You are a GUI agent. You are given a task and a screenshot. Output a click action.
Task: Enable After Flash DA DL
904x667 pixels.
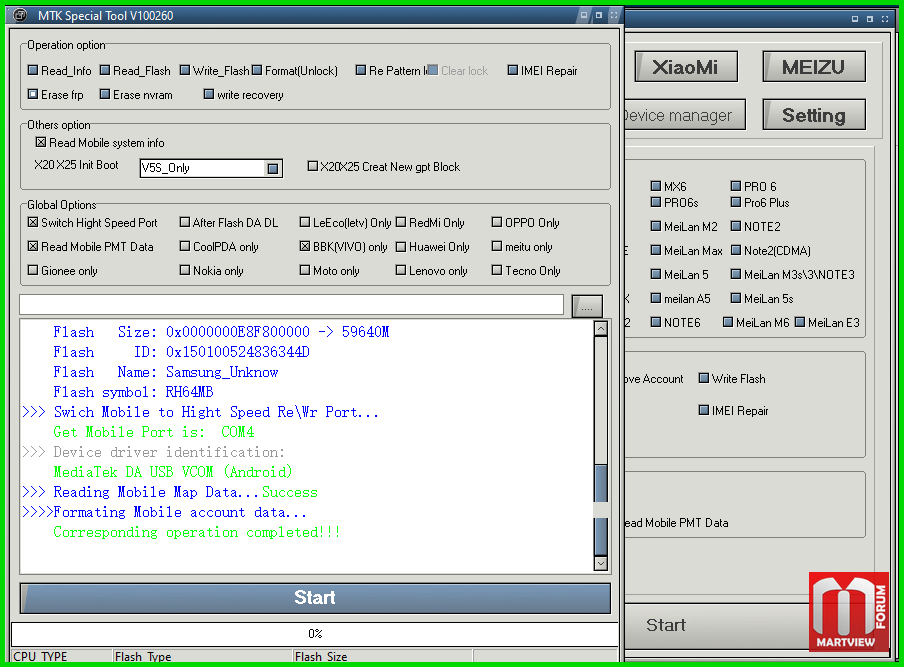(184, 222)
